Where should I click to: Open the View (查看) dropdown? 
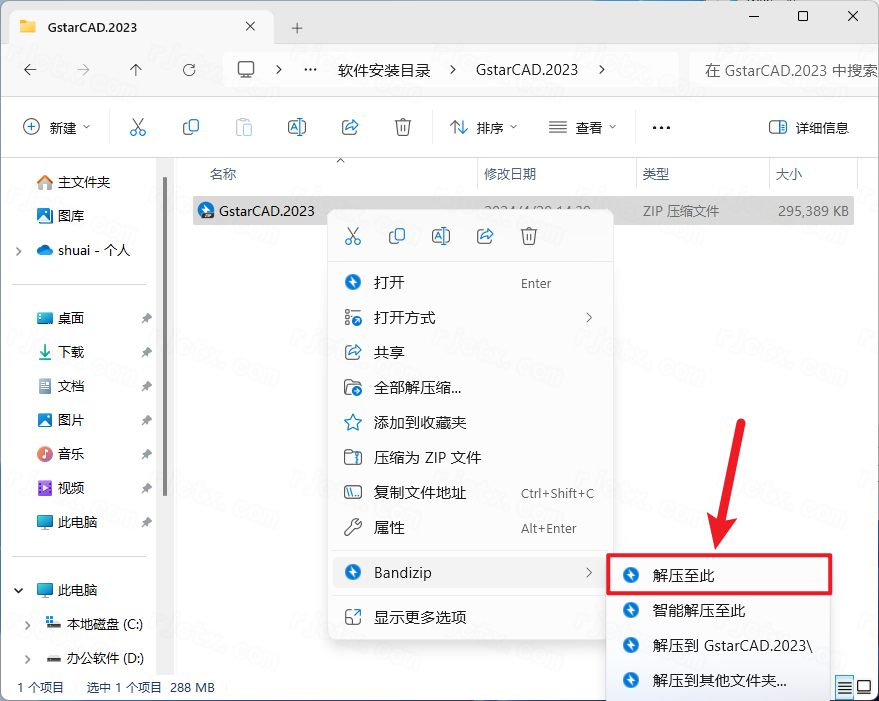(583, 127)
